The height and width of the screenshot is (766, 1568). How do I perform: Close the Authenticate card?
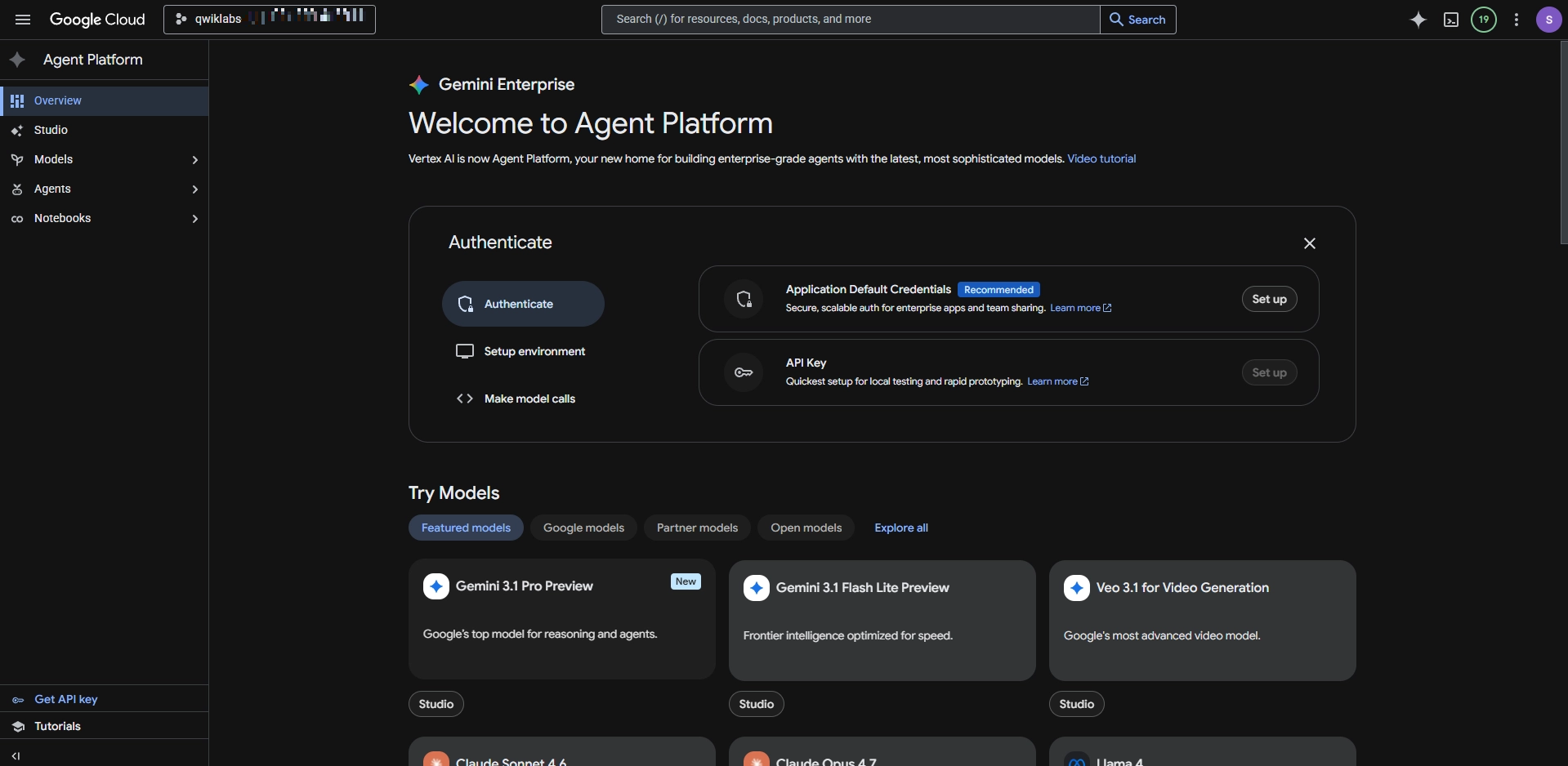click(1310, 243)
